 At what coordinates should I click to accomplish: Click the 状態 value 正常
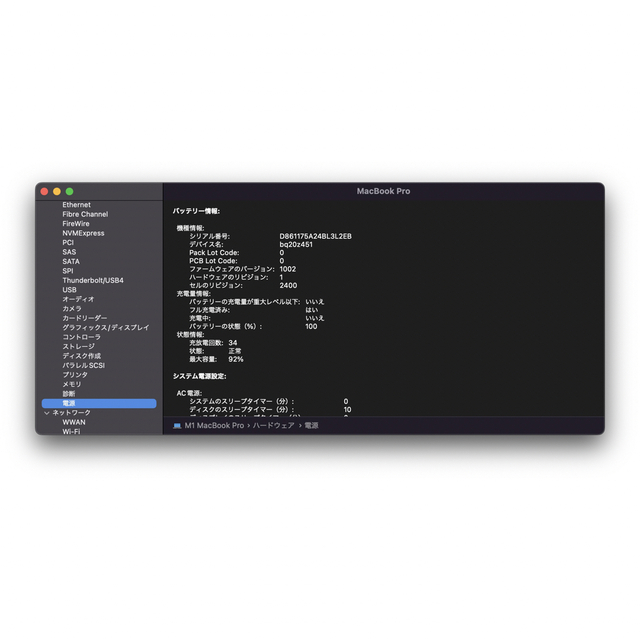235,351
